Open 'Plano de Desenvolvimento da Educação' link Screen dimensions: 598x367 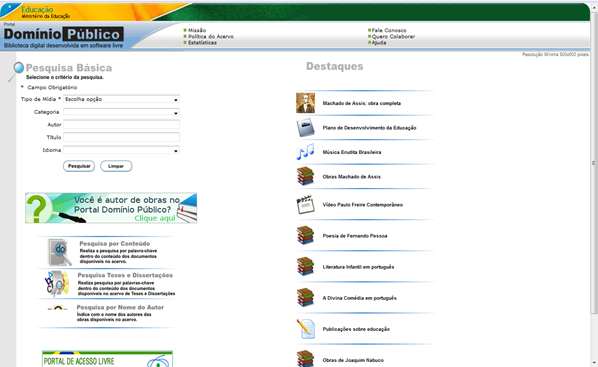tap(369, 127)
